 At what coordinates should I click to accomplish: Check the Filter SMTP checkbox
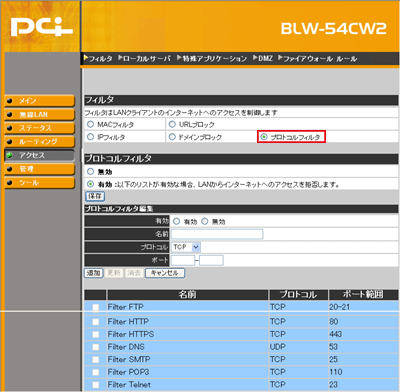coord(96,360)
